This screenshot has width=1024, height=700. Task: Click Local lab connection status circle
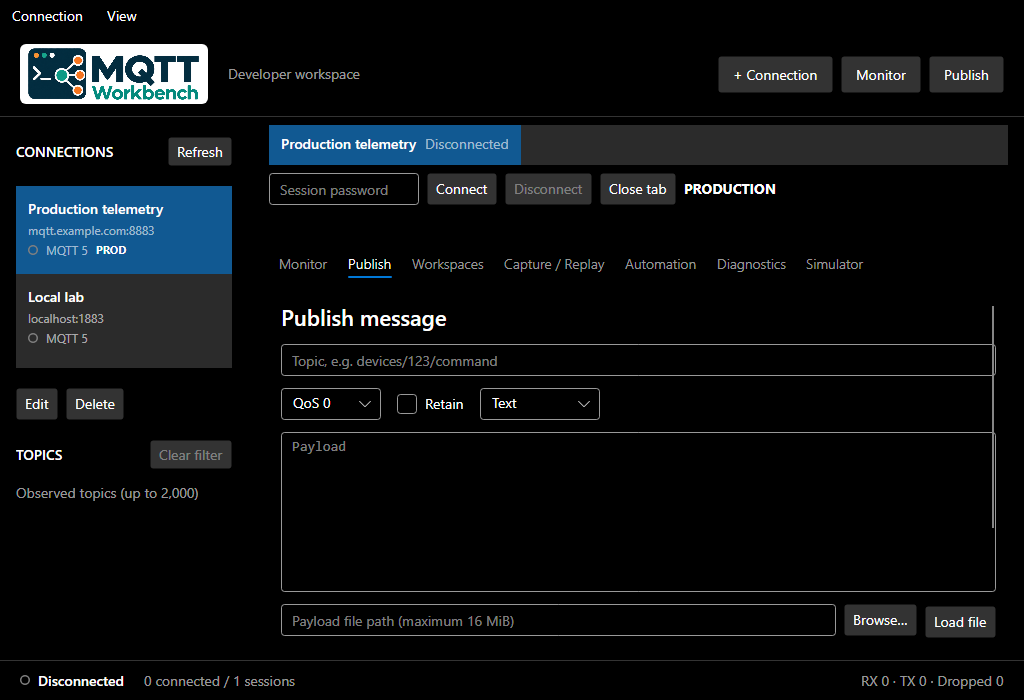[x=33, y=338]
